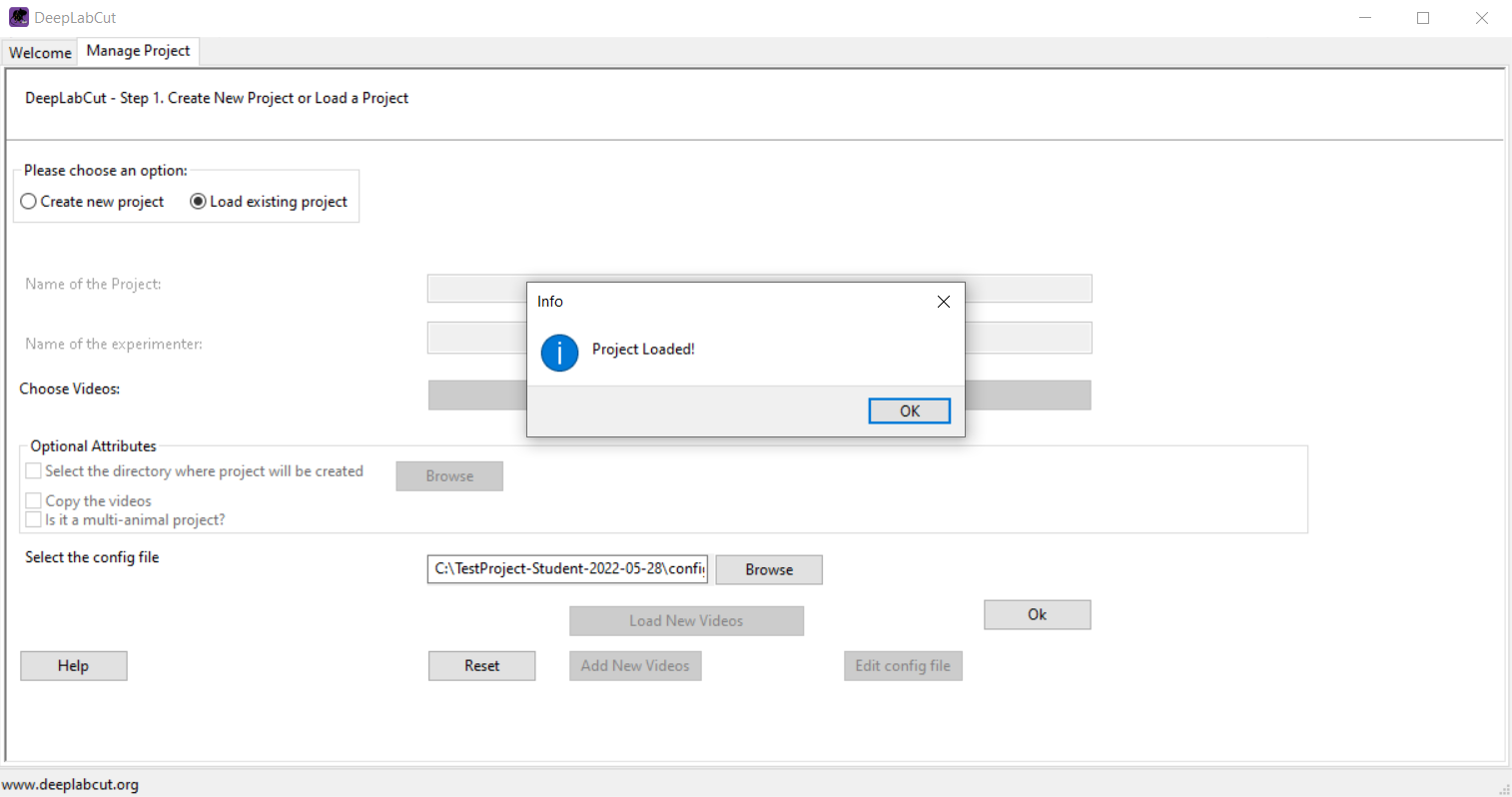Click the config file path text field
This screenshot has width=1512, height=797.
pos(567,568)
